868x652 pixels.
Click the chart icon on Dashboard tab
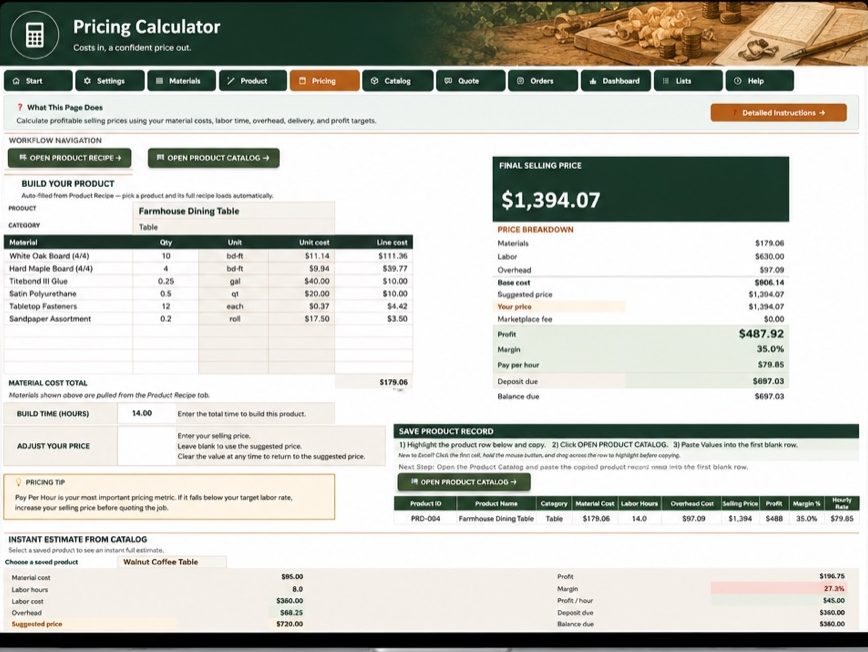click(593, 81)
